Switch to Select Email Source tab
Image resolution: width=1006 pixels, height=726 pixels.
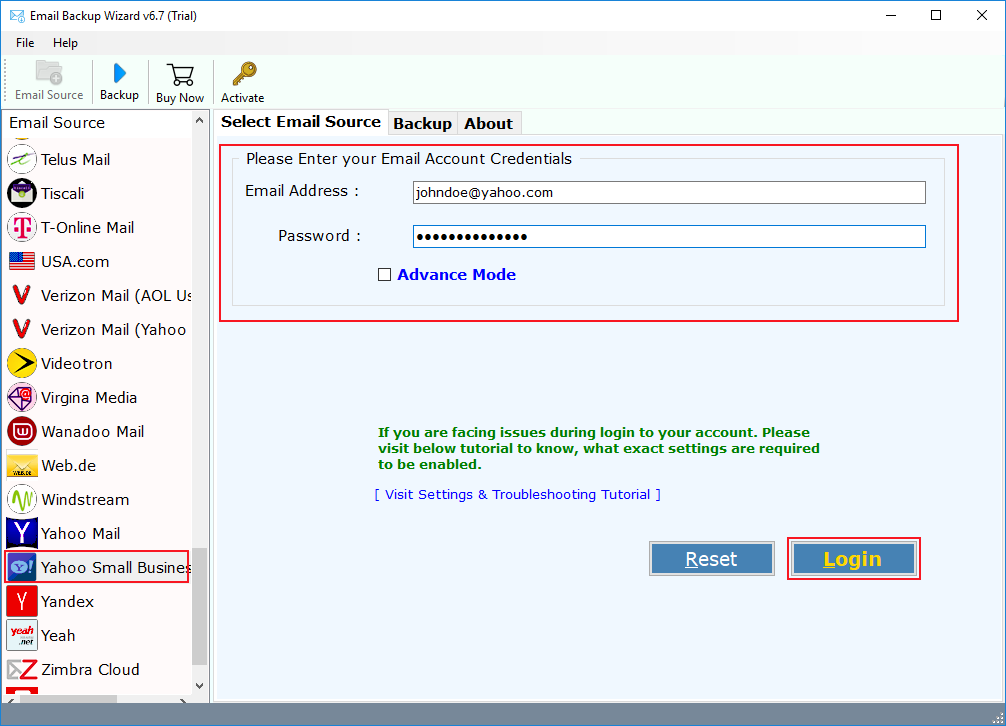(x=301, y=122)
